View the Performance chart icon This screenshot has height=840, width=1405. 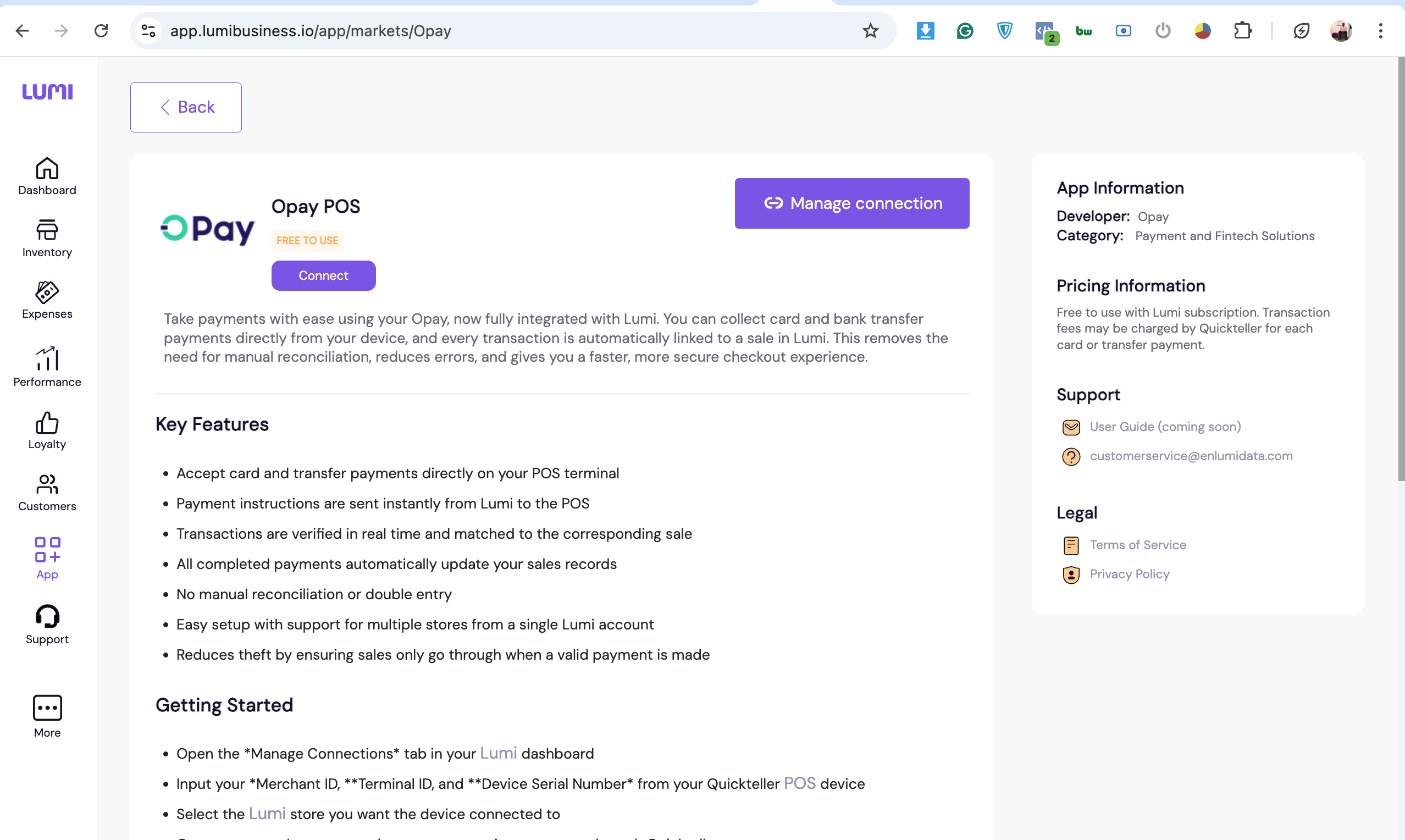[x=47, y=359]
